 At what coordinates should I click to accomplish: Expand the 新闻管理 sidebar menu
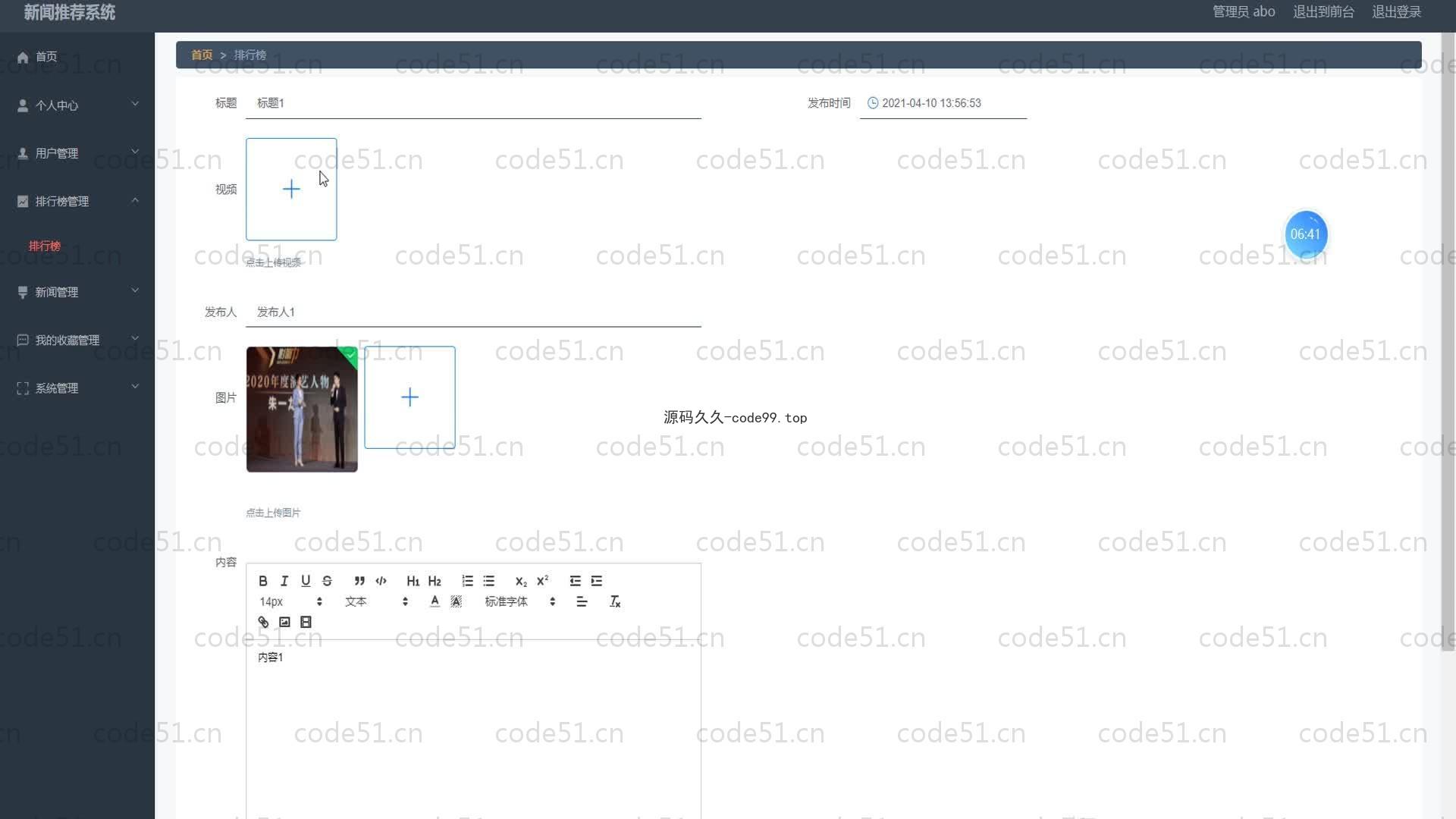77,292
